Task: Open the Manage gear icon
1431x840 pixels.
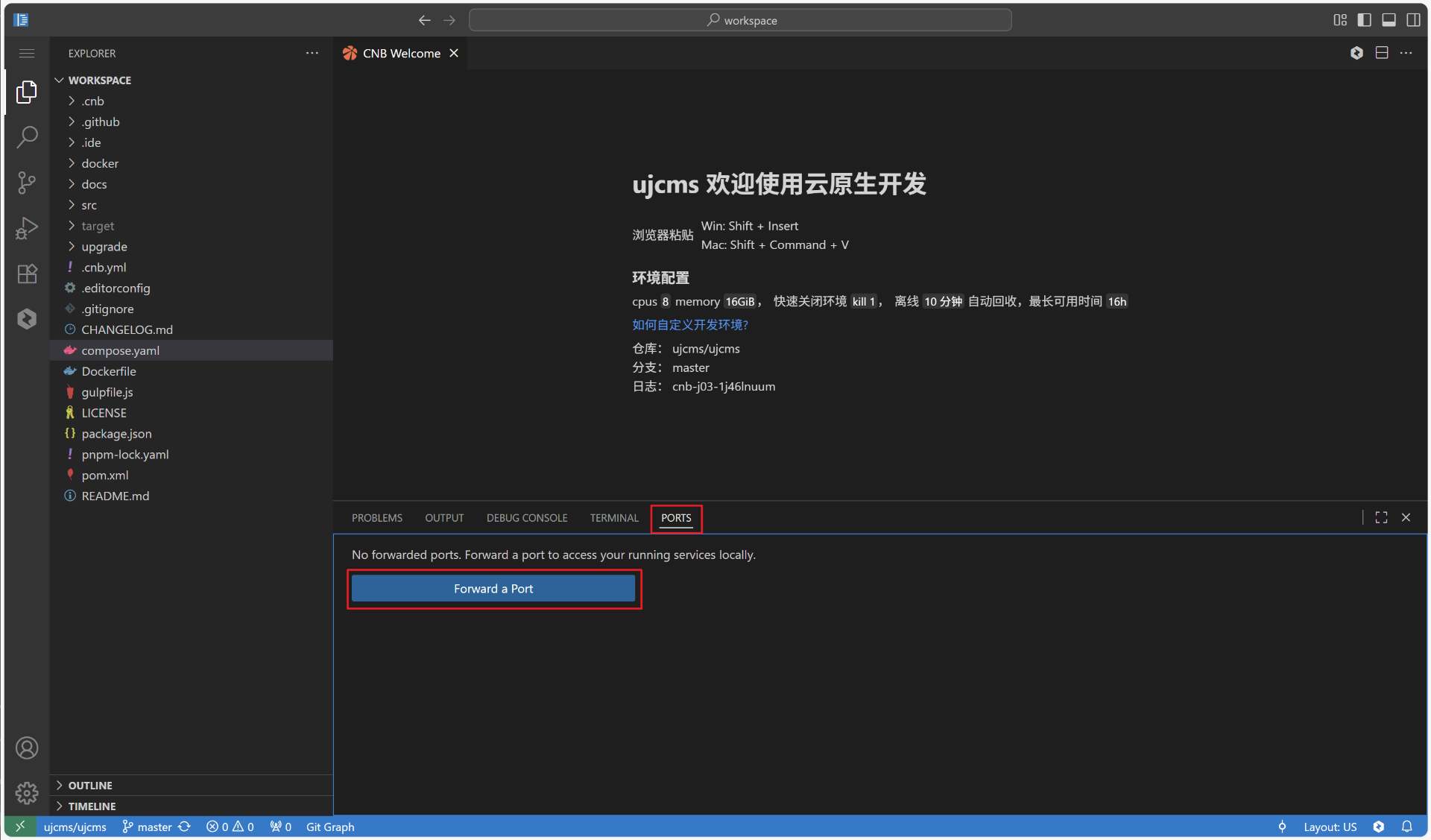Action: tap(27, 792)
